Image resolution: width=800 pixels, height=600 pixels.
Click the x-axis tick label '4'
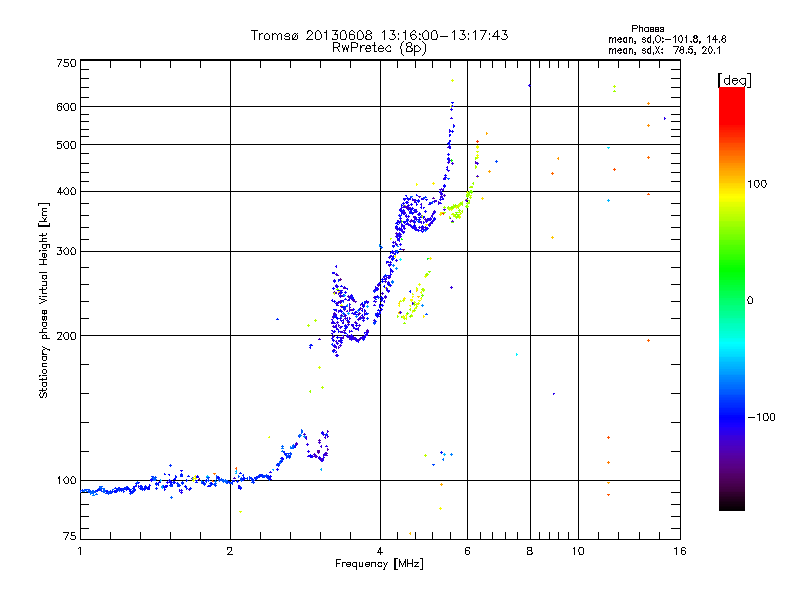pyautogui.click(x=380, y=551)
